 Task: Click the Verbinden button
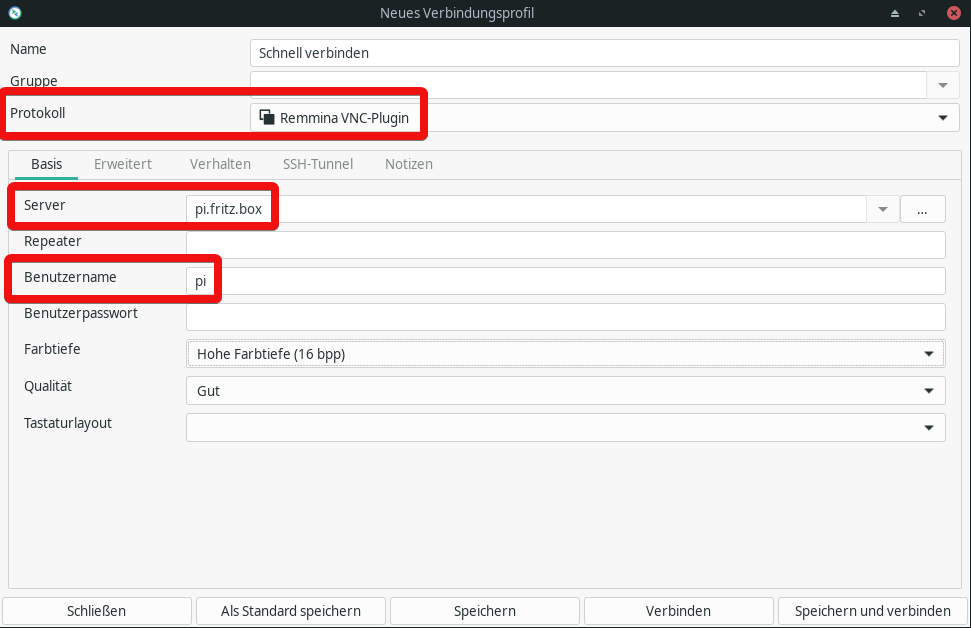[x=679, y=611]
